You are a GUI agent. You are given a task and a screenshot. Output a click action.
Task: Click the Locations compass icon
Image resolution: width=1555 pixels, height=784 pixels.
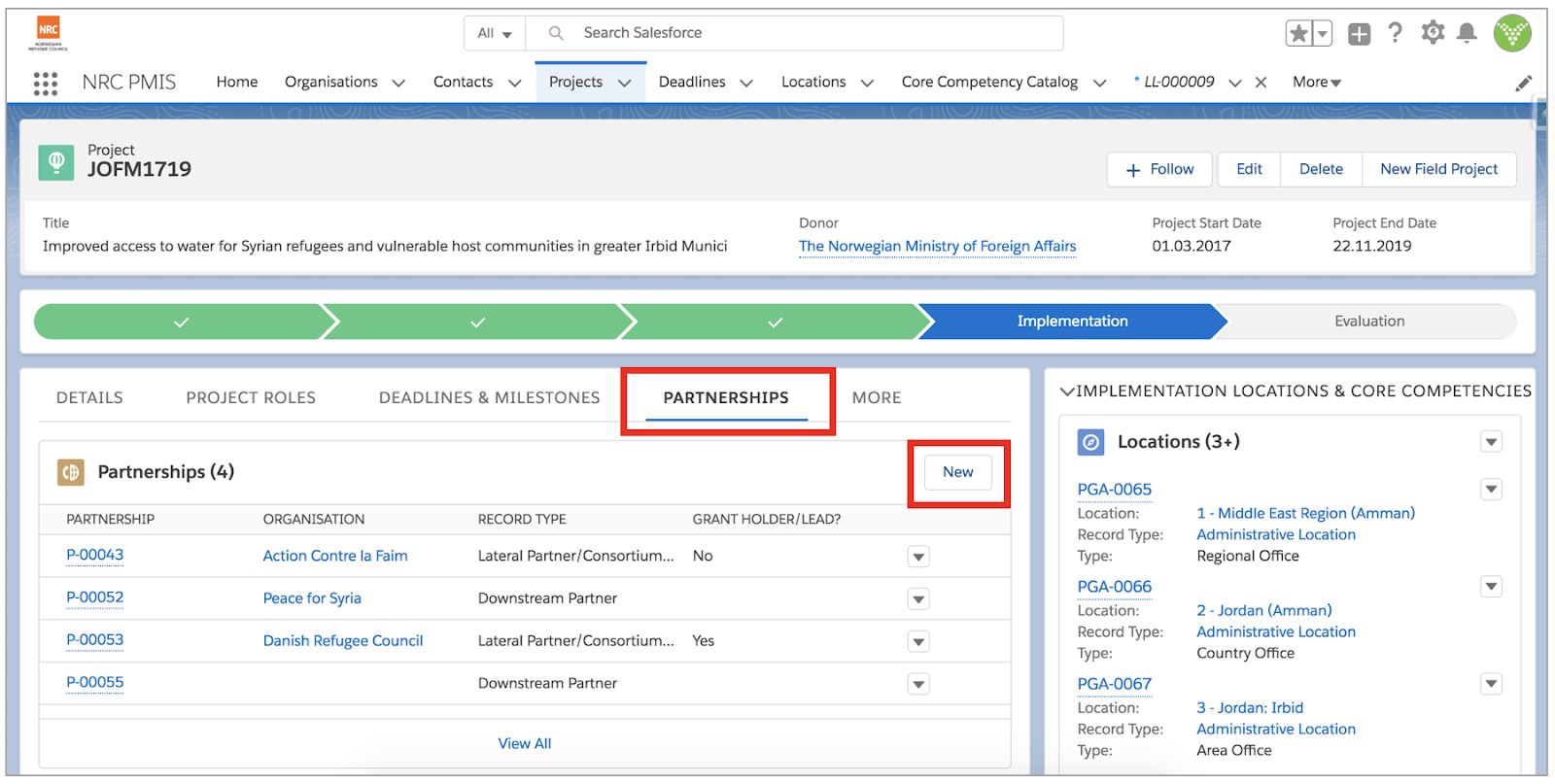point(1091,442)
